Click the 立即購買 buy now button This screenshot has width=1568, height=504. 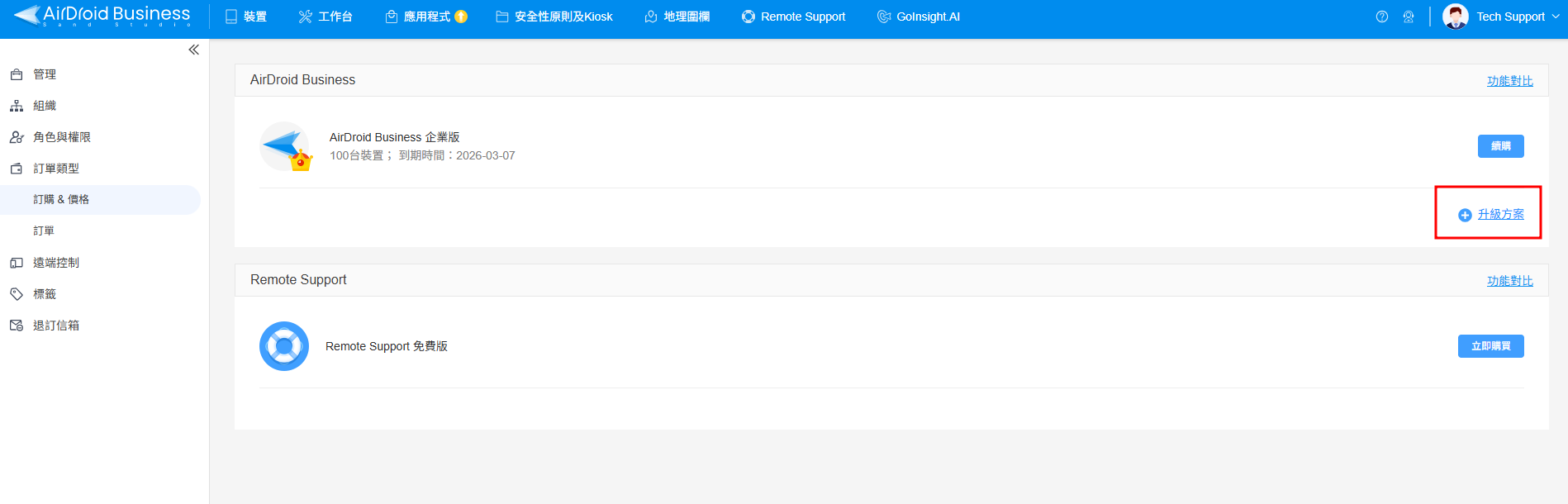pos(1490,346)
